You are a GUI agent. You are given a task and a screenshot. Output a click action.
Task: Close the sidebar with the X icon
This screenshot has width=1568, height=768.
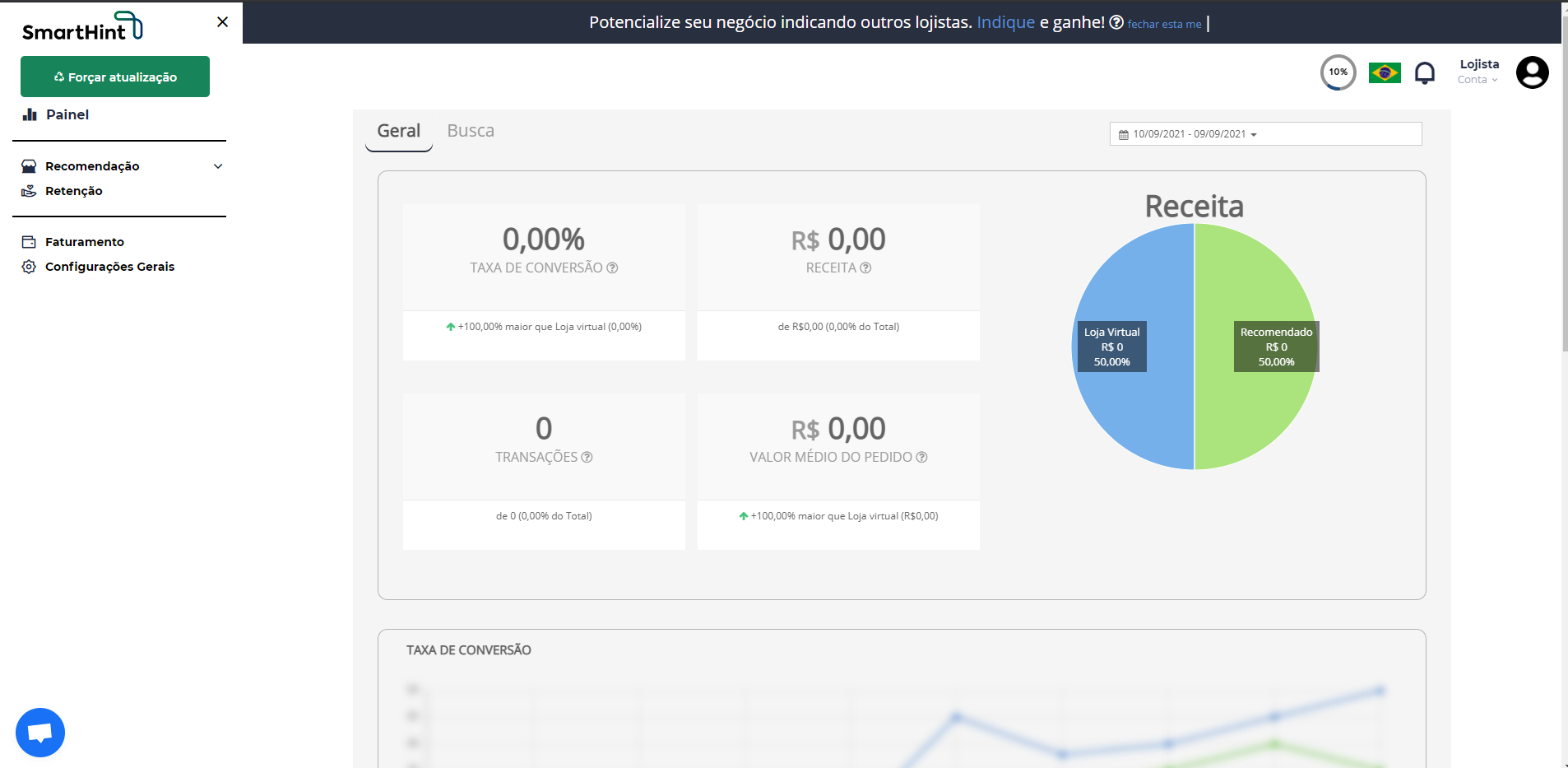coord(222,22)
